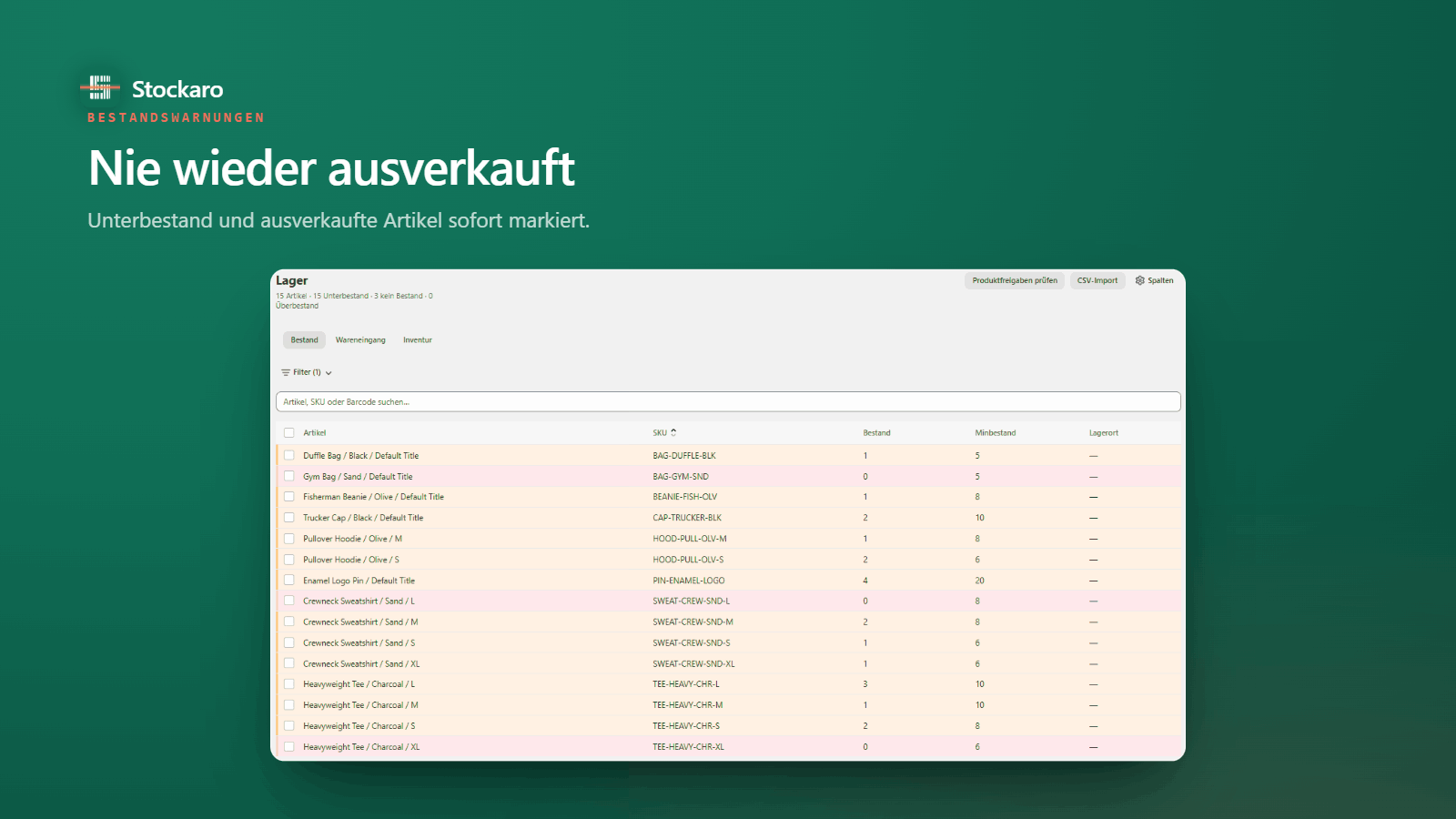Click the Spalten button label
The image size is (1456, 819).
1160,280
